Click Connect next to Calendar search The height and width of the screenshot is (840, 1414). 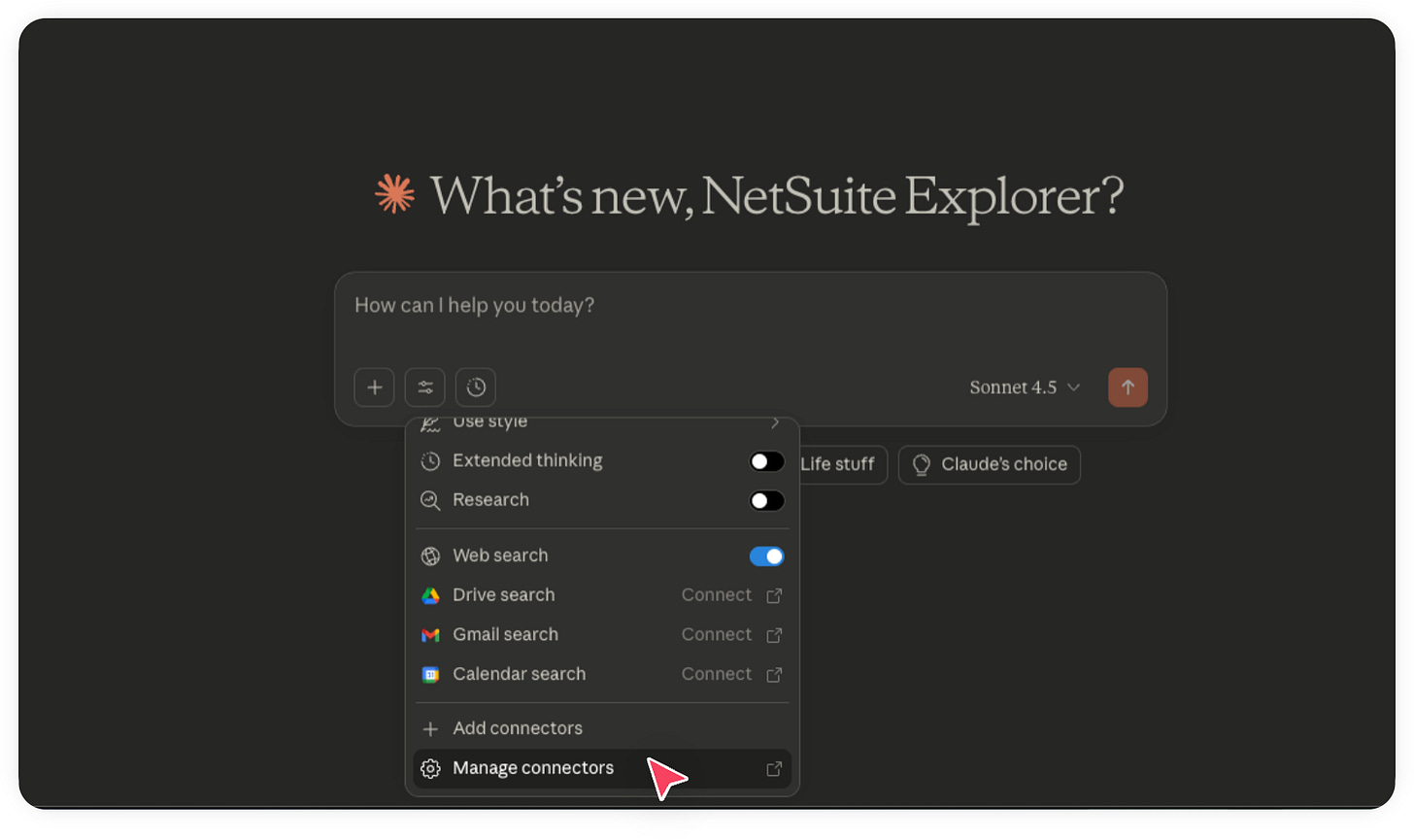pos(717,675)
